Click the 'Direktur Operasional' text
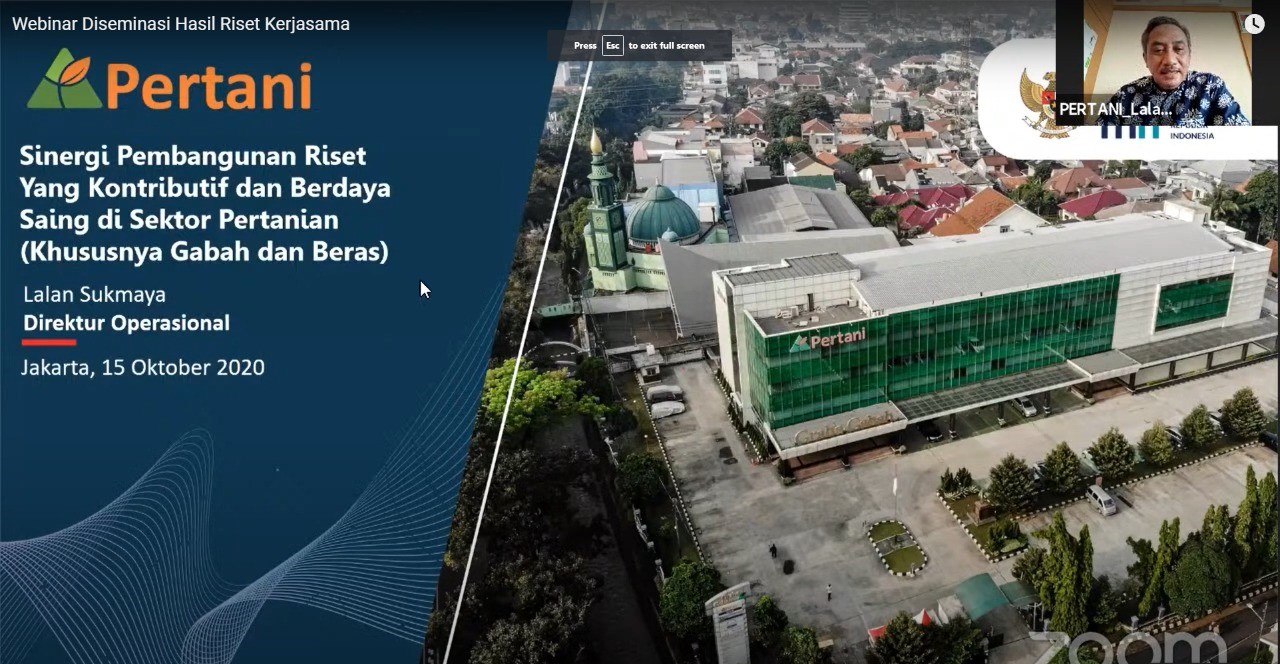Viewport: 1280px width, 664px height. (x=126, y=323)
